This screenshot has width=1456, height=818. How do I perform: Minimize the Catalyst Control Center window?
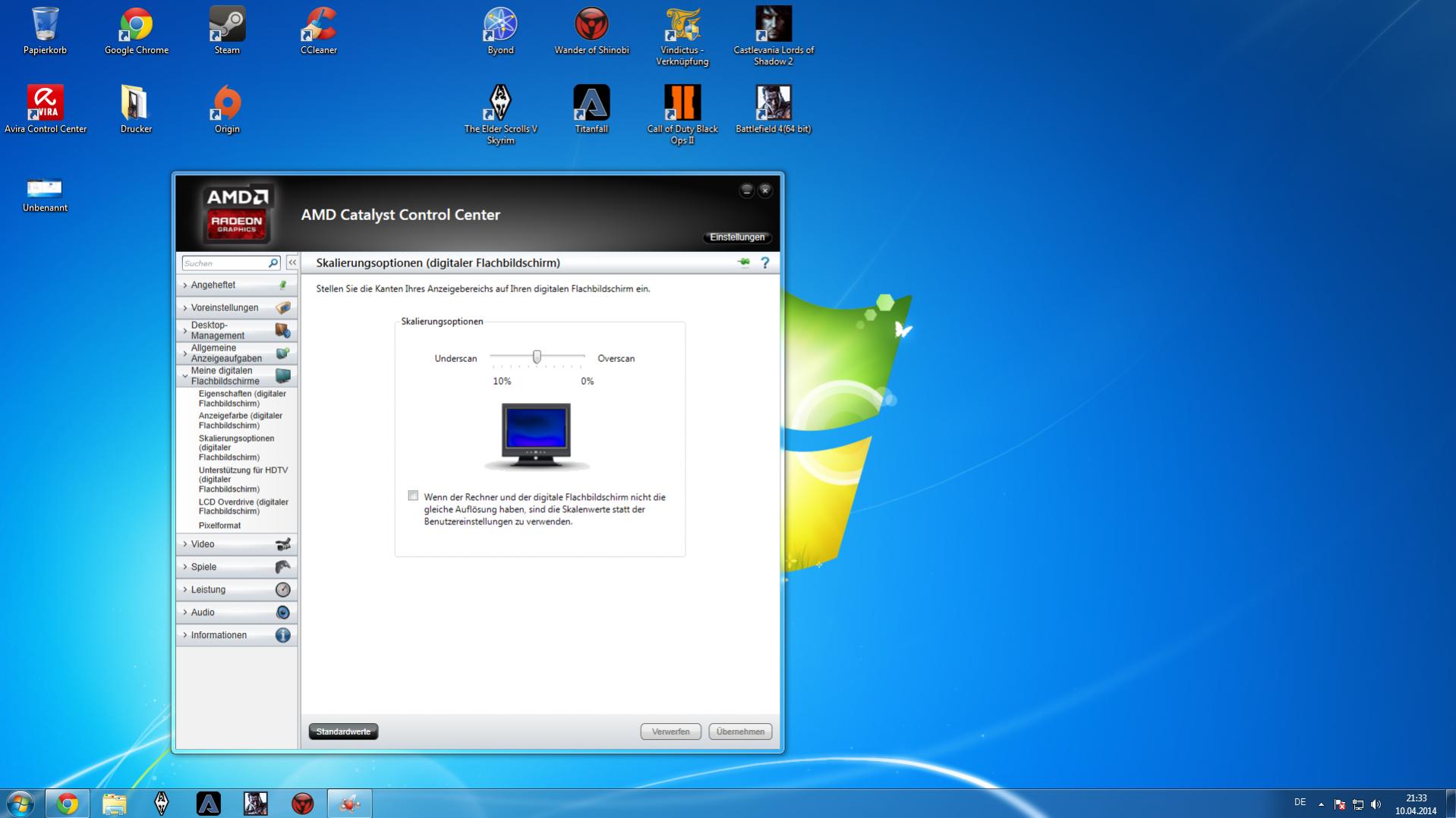click(747, 190)
